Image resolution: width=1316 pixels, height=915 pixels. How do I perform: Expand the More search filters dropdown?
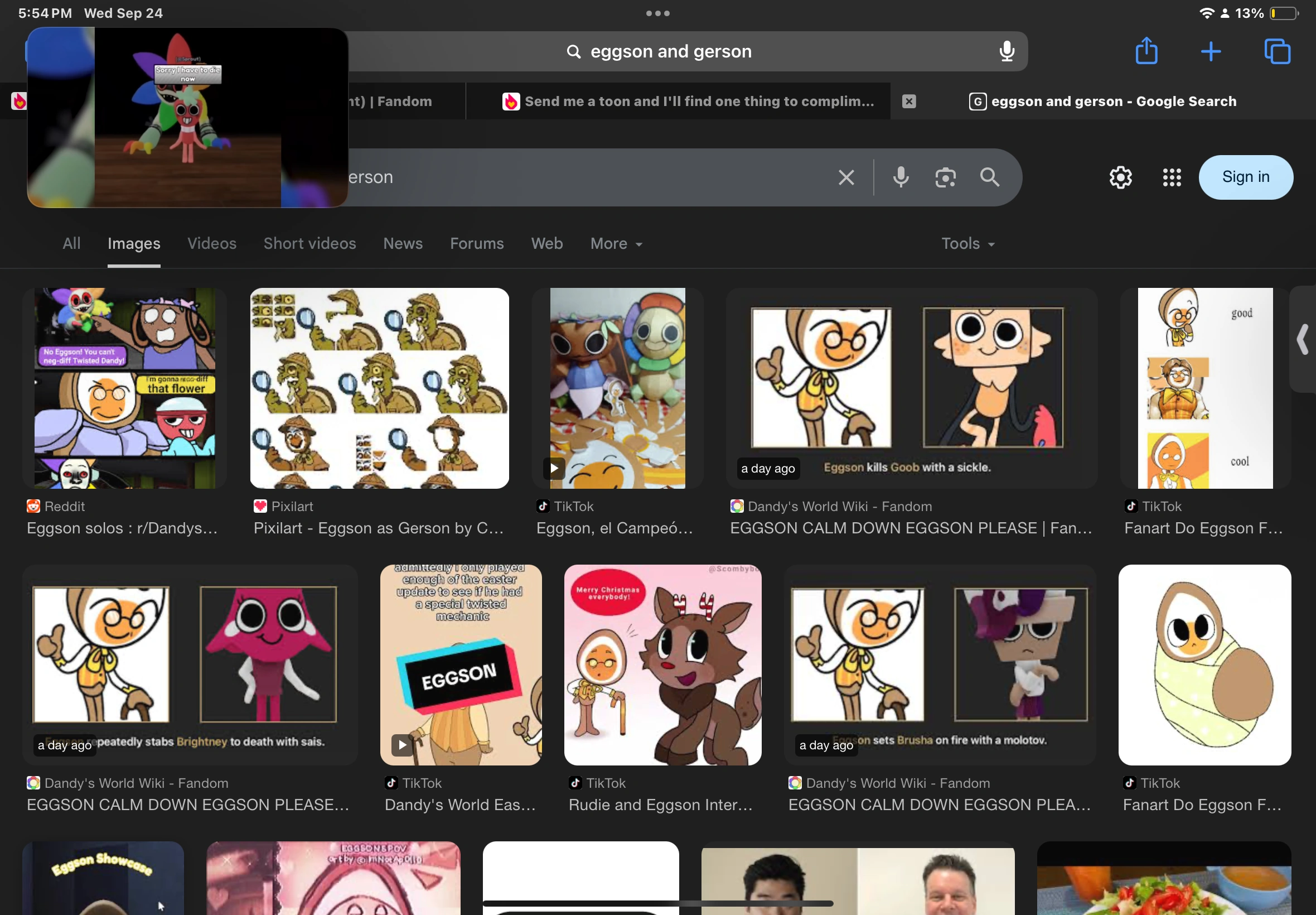[616, 244]
